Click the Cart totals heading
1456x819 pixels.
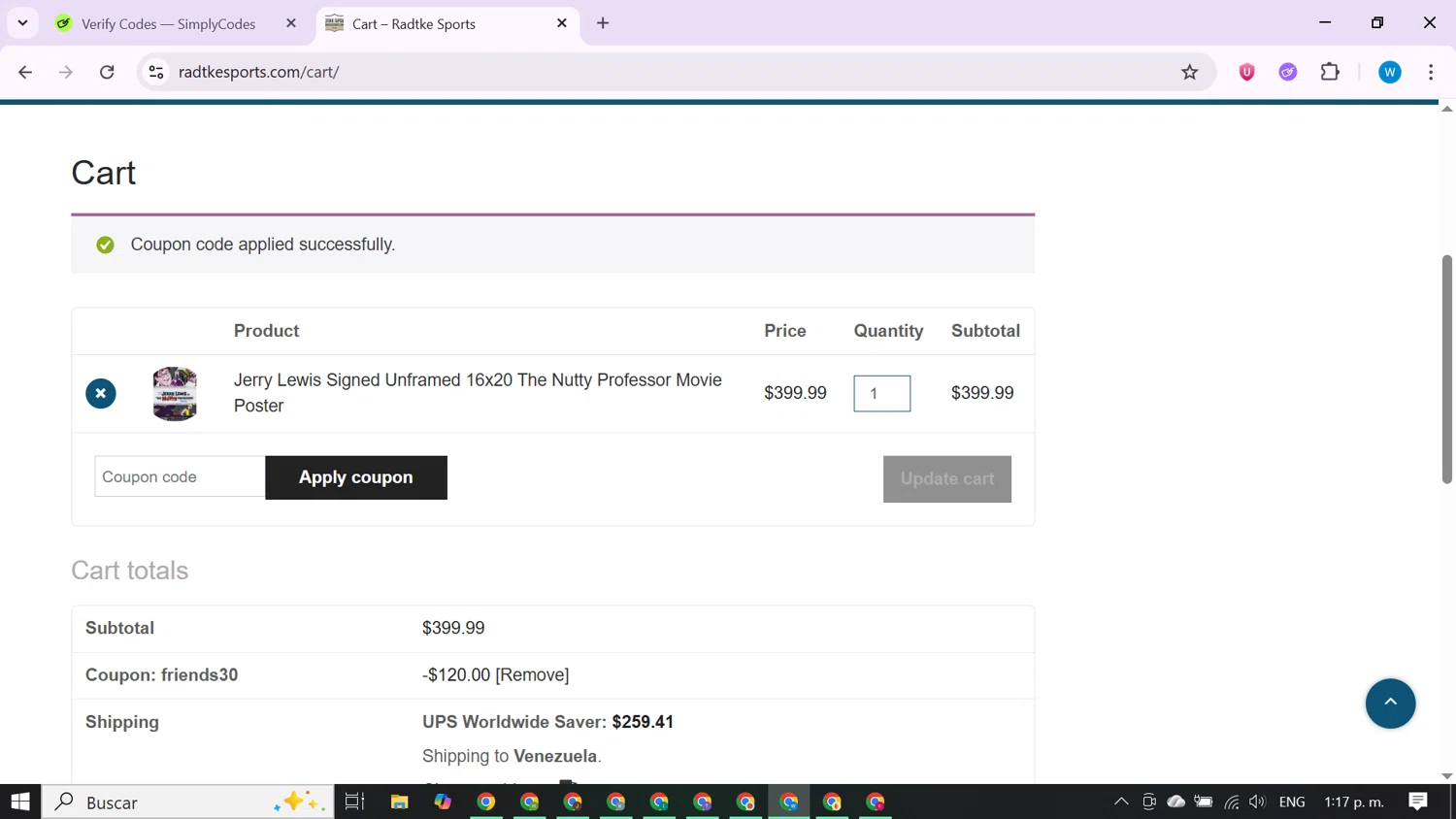(130, 571)
